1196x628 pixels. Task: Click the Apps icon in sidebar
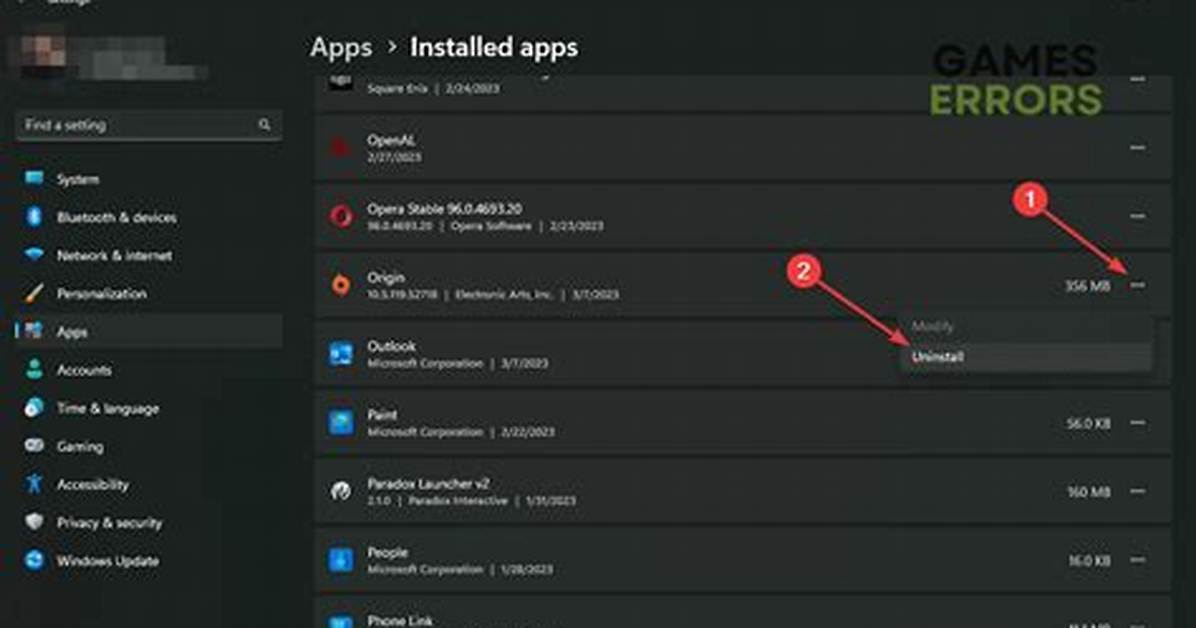[x=34, y=331]
